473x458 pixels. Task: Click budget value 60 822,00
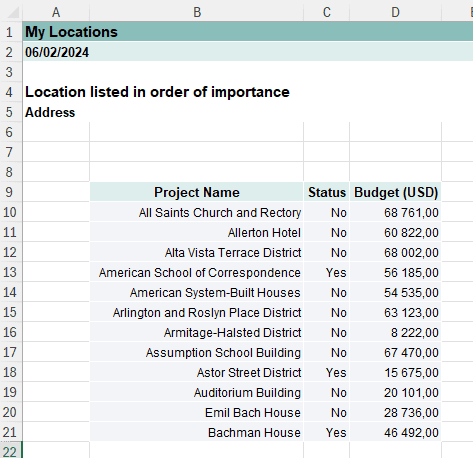[x=395, y=232]
